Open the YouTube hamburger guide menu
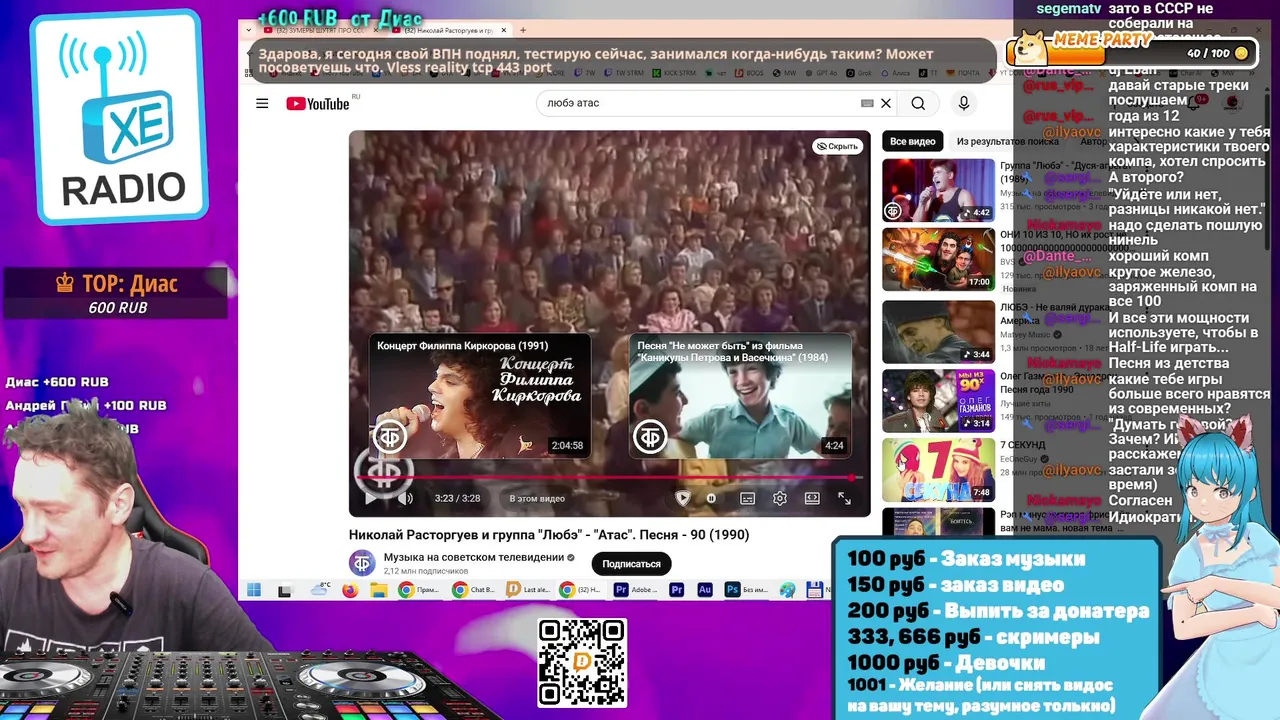This screenshot has height=720, width=1280. pyautogui.click(x=262, y=103)
